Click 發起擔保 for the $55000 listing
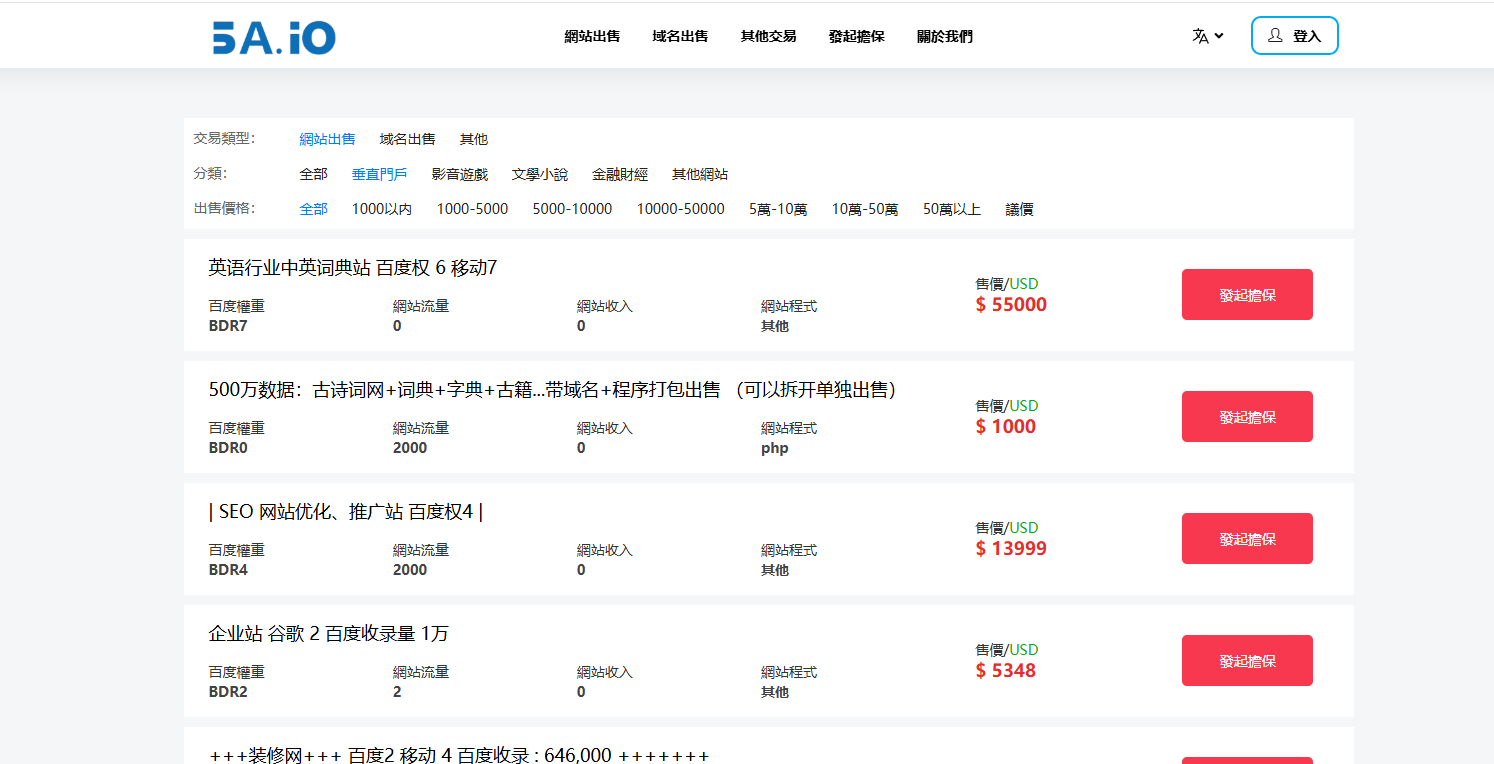The width and height of the screenshot is (1494, 764). (1247, 294)
